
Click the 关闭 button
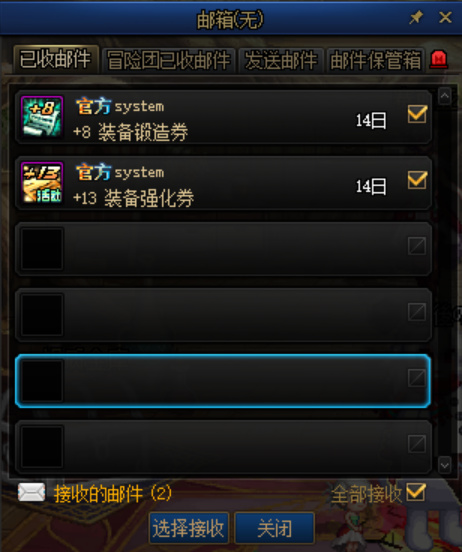pos(274,528)
